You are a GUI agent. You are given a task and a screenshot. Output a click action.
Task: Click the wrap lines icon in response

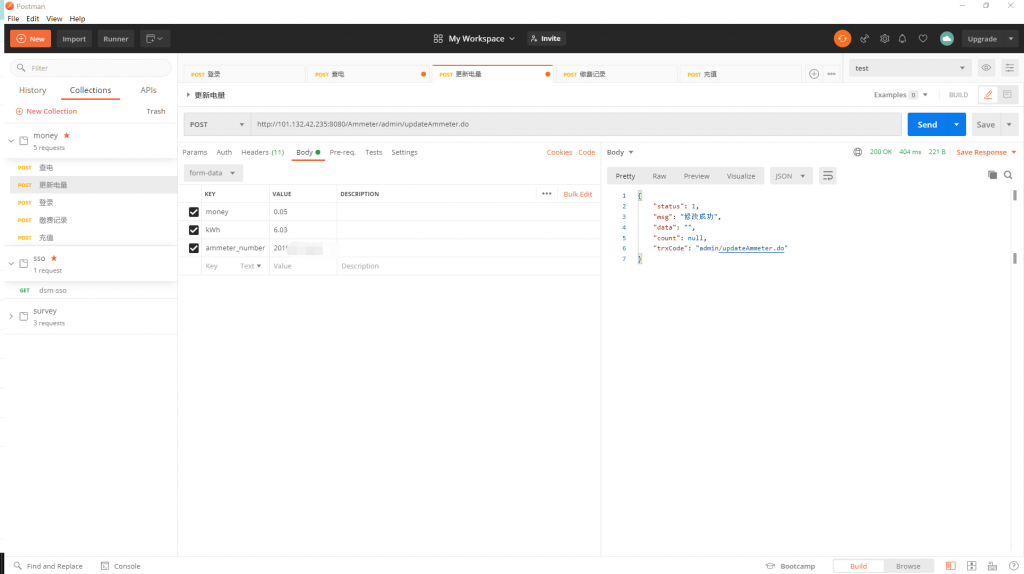click(x=827, y=176)
